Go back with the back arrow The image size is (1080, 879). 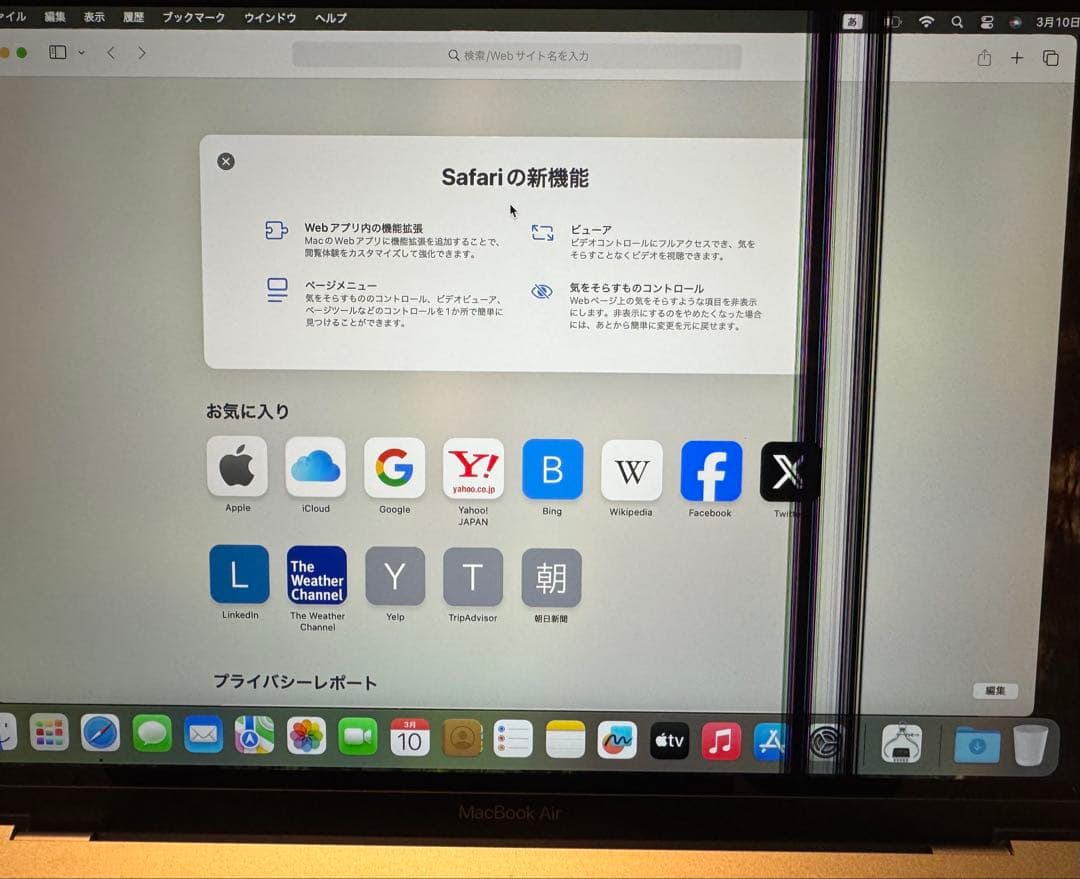pos(111,52)
